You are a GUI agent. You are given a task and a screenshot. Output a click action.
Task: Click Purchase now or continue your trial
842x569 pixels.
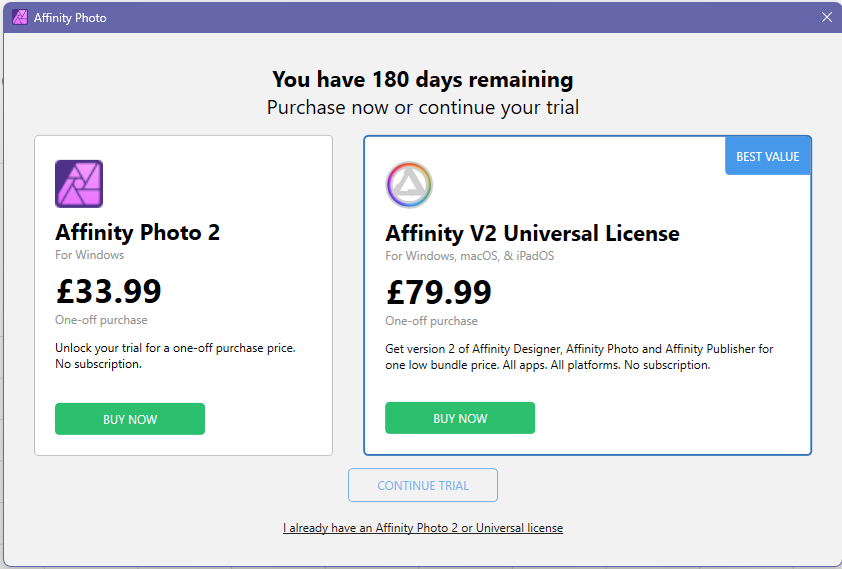[x=423, y=107]
